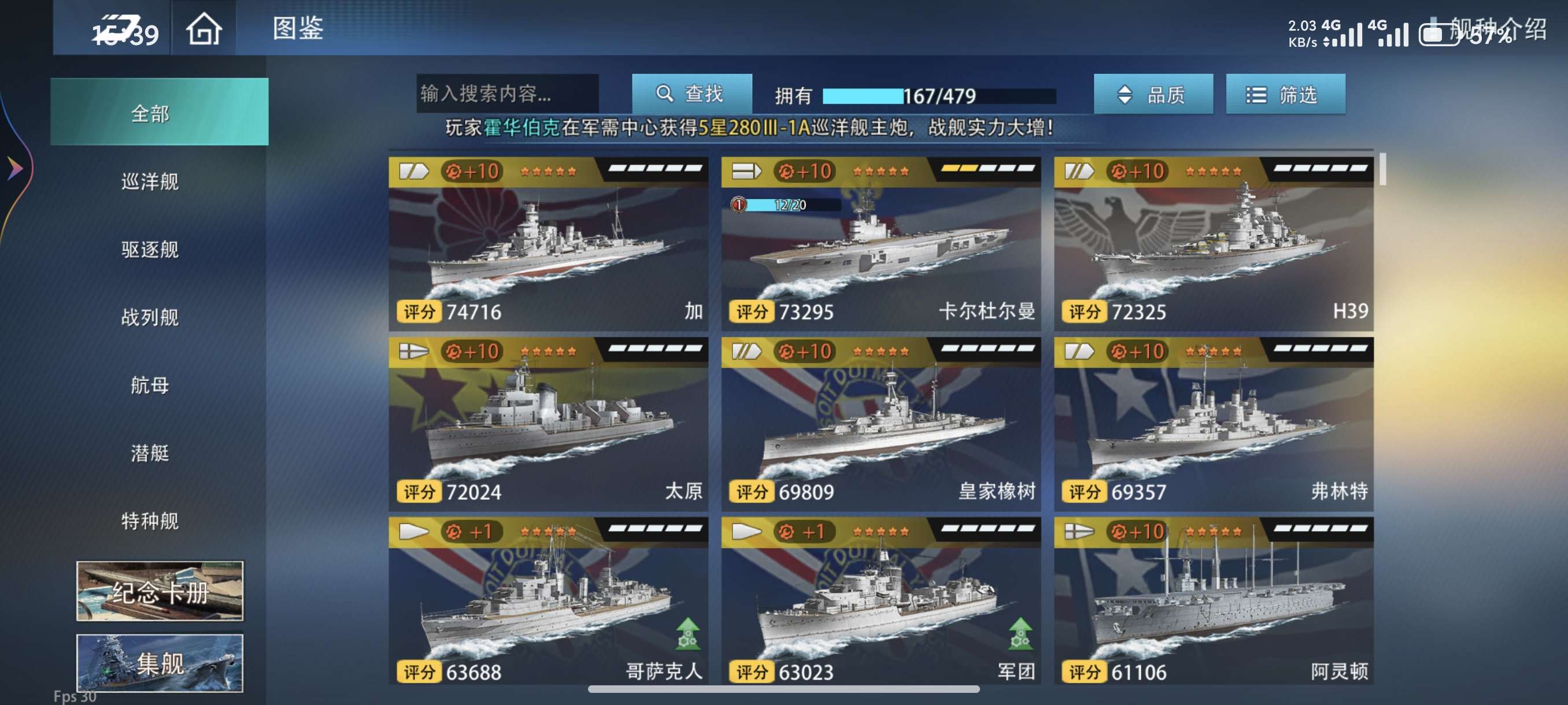Switch to the 巡洋舰 category
1568x705 pixels.
(x=150, y=181)
